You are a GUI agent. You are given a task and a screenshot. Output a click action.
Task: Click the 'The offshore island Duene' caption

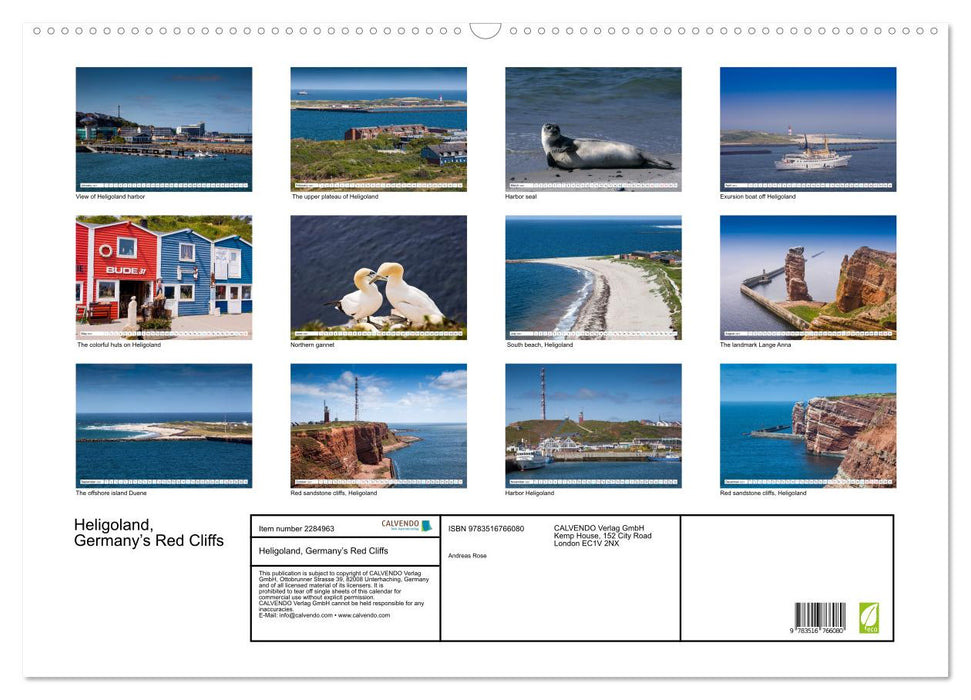tap(111, 493)
